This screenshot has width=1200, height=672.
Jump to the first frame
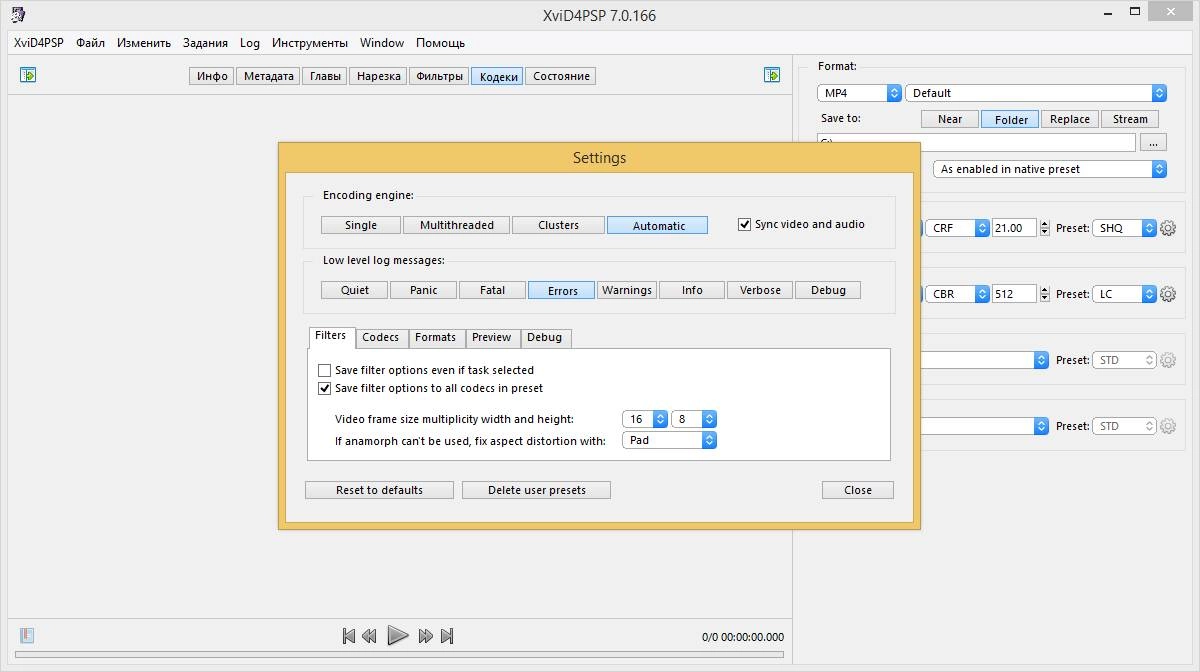348,636
